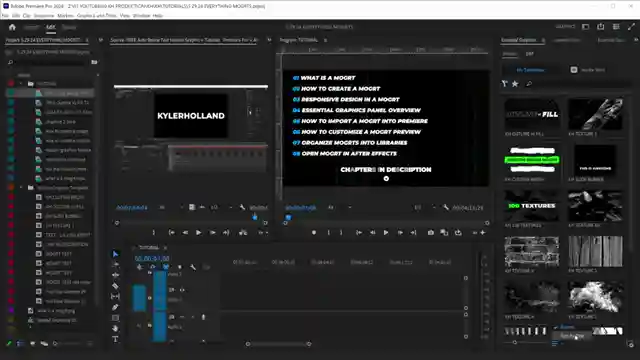Click Mark In in Program monitor
Image resolution: width=640 pixels, height=360 pixels.
pos(329,233)
